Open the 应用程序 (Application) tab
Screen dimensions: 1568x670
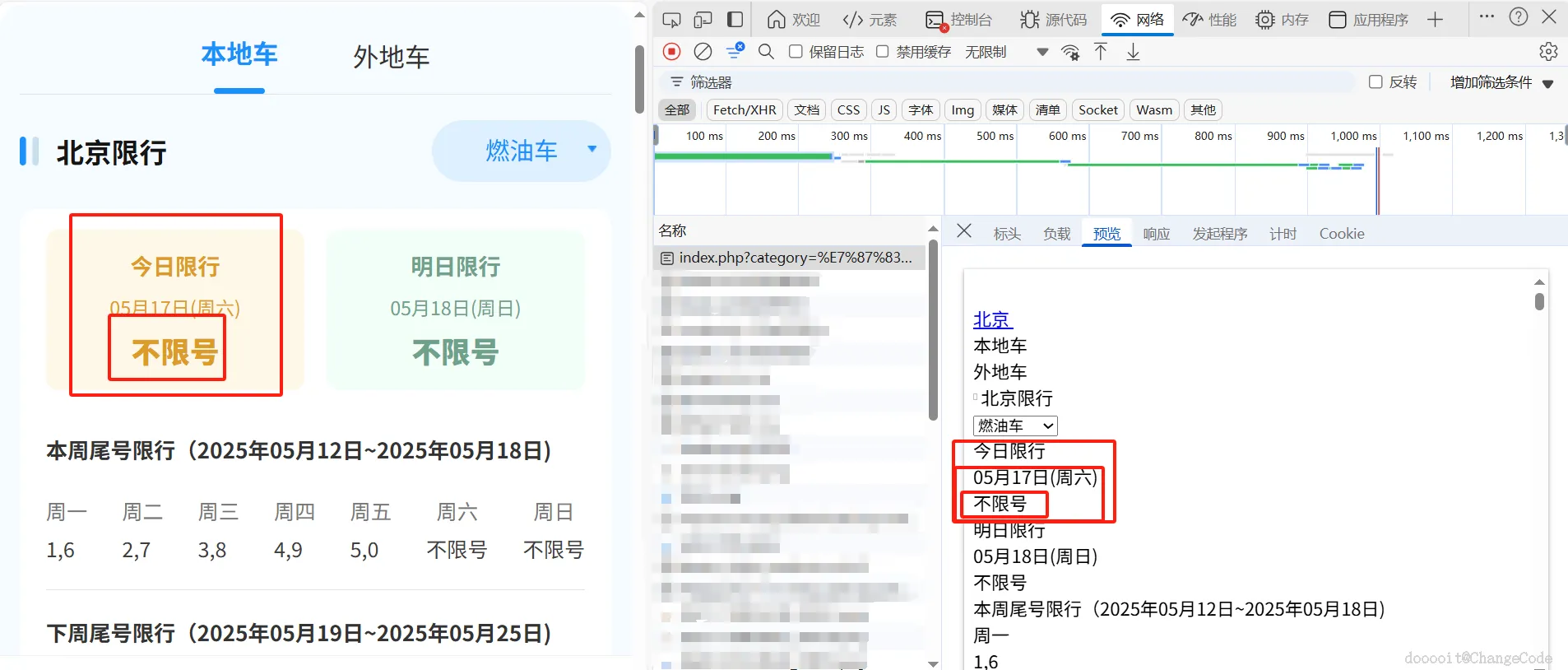1369,20
